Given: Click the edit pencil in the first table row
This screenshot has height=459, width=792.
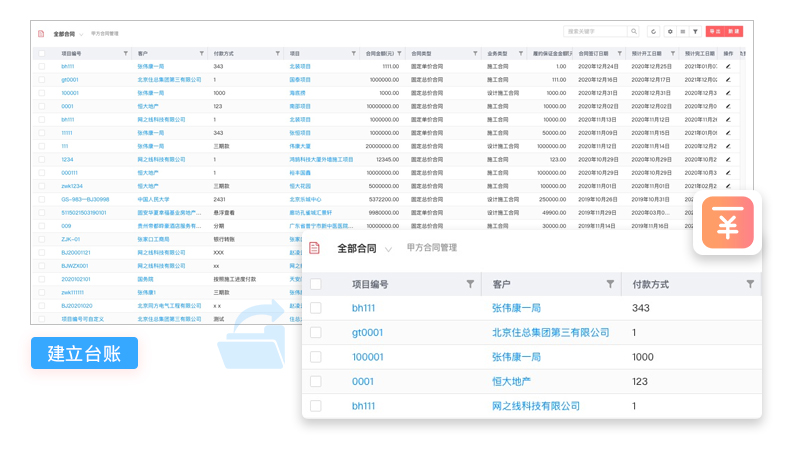Looking at the screenshot, I should (x=728, y=67).
